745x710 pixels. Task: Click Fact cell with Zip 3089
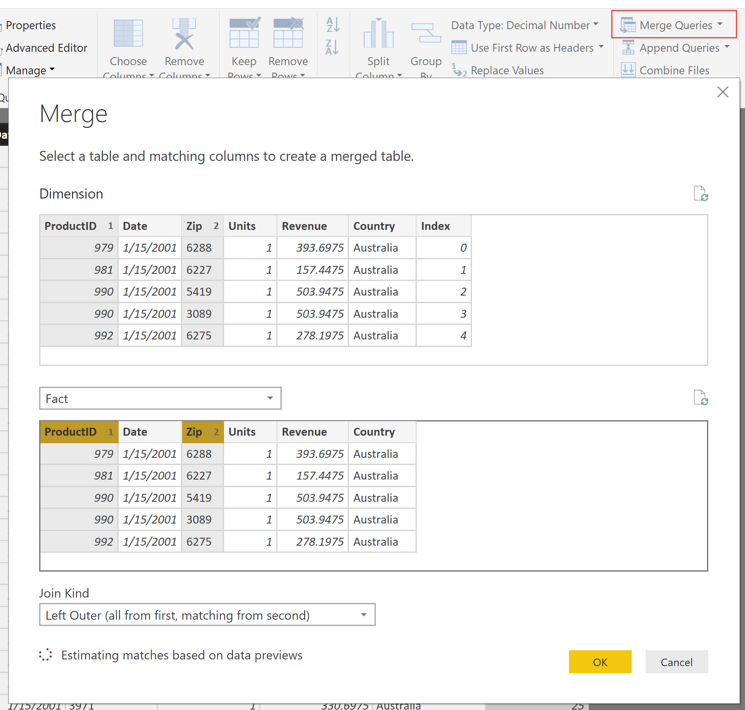(202, 519)
